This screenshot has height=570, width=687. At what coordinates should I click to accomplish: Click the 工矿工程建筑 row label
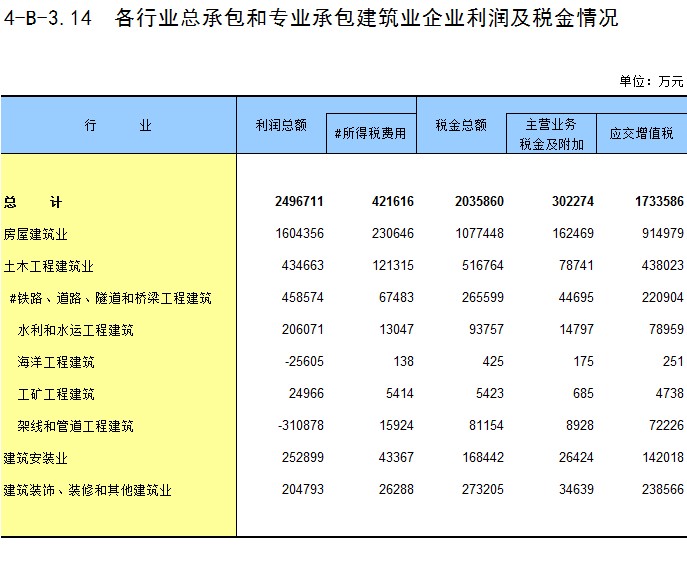[x=57, y=394]
